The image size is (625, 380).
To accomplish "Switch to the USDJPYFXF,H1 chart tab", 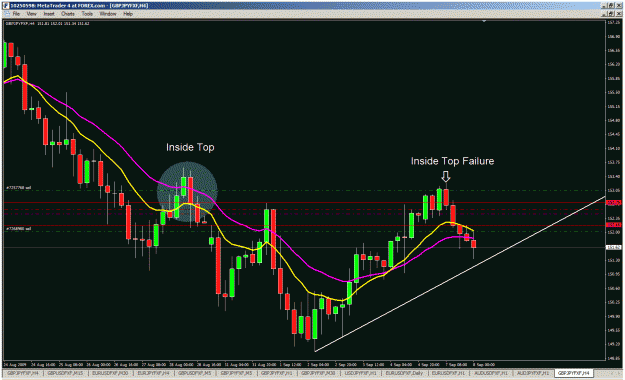I will coord(360,373).
